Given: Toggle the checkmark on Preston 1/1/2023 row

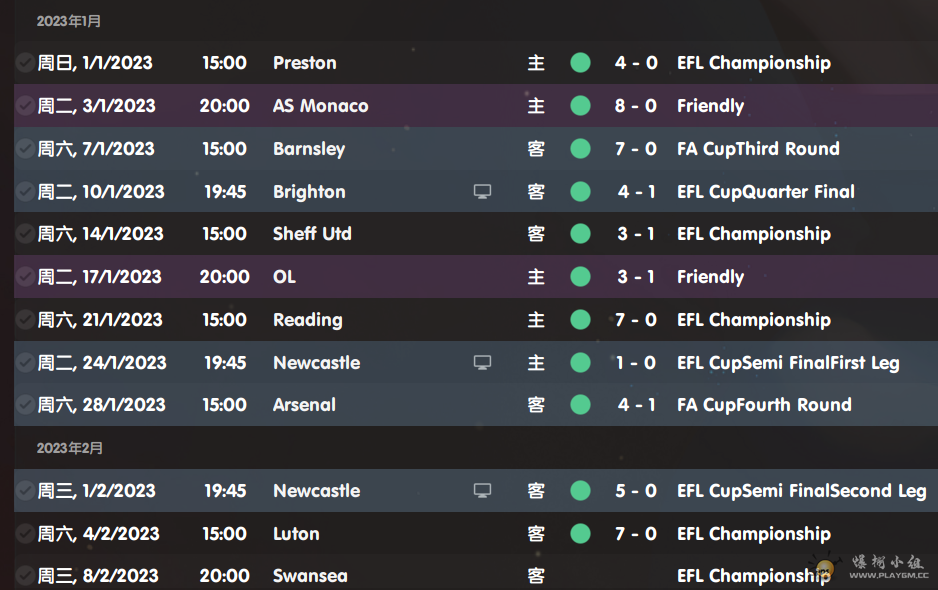Looking at the screenshot, I should [25, 63].
